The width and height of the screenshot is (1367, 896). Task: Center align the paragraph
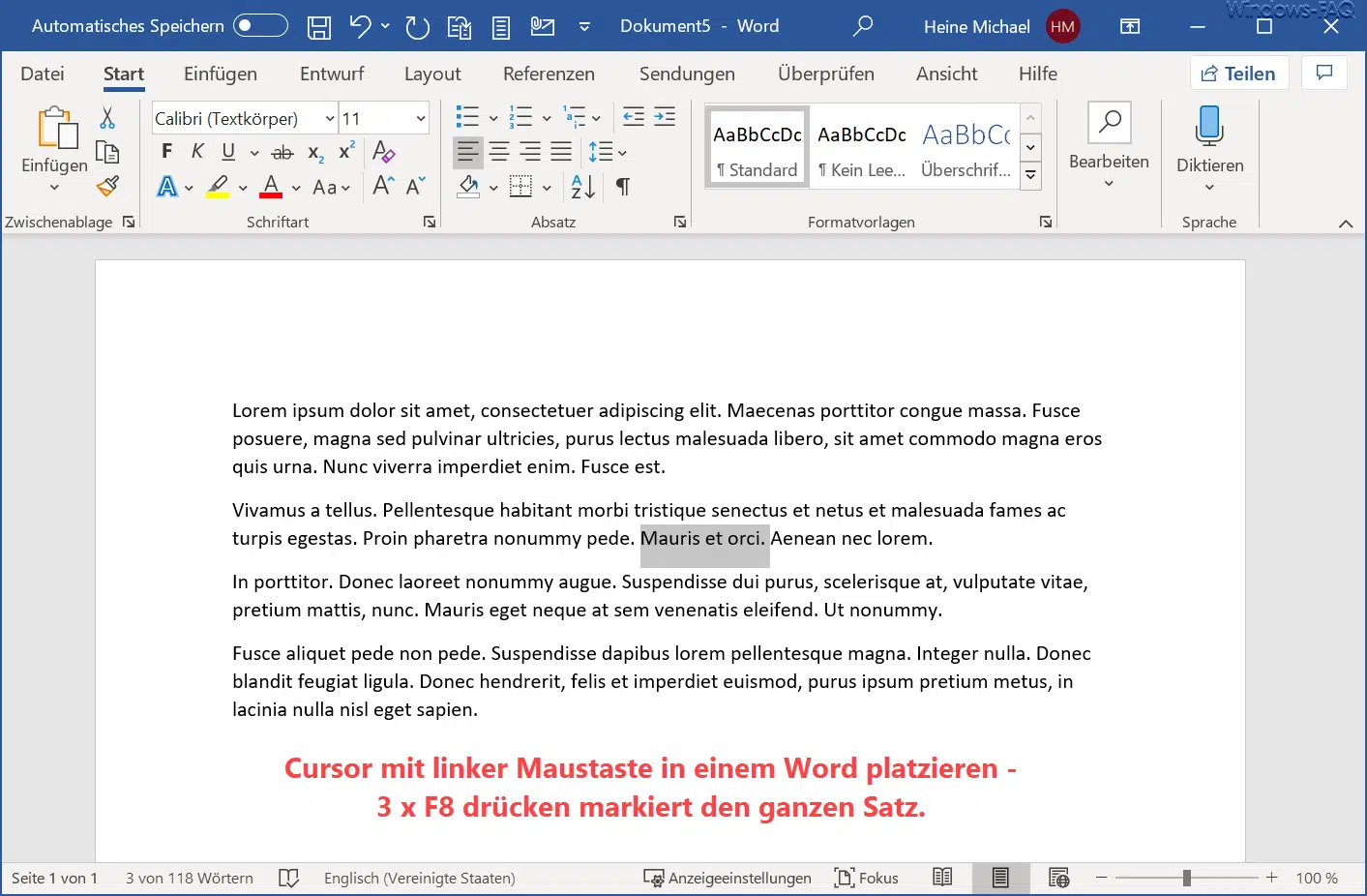coord(499,152)
